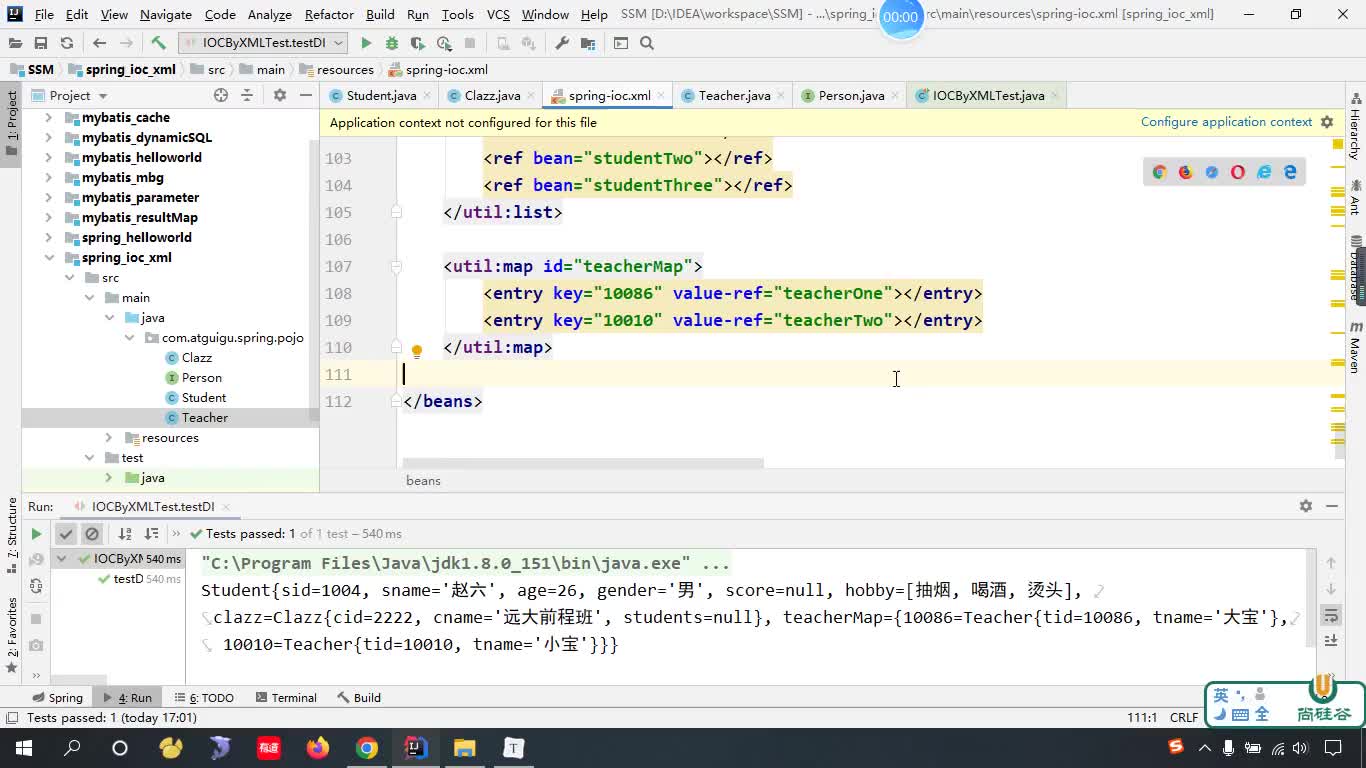Open the Build tool window button

point(359,698)
